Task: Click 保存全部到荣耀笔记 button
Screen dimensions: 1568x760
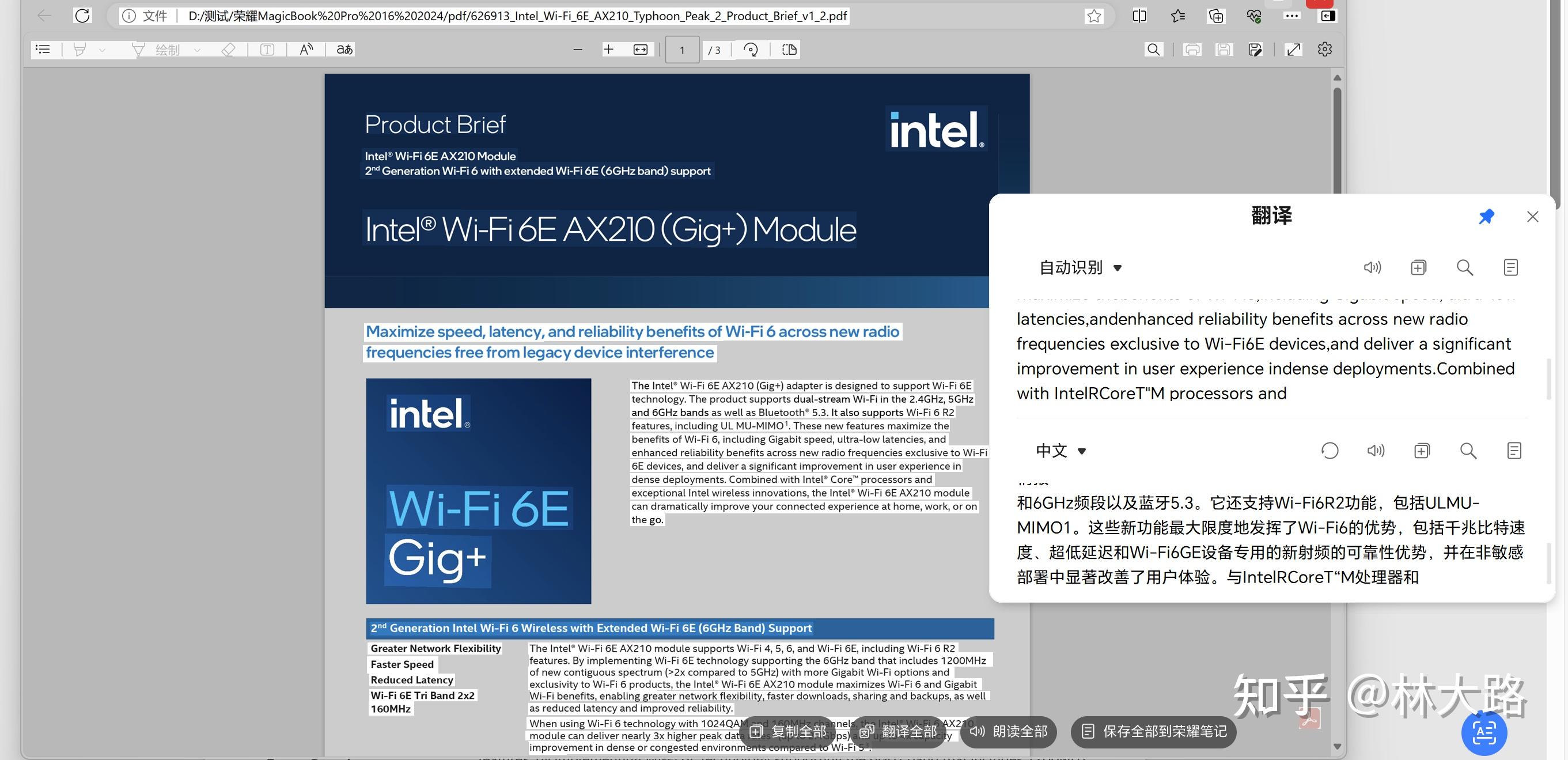Action: [1153, 731]
